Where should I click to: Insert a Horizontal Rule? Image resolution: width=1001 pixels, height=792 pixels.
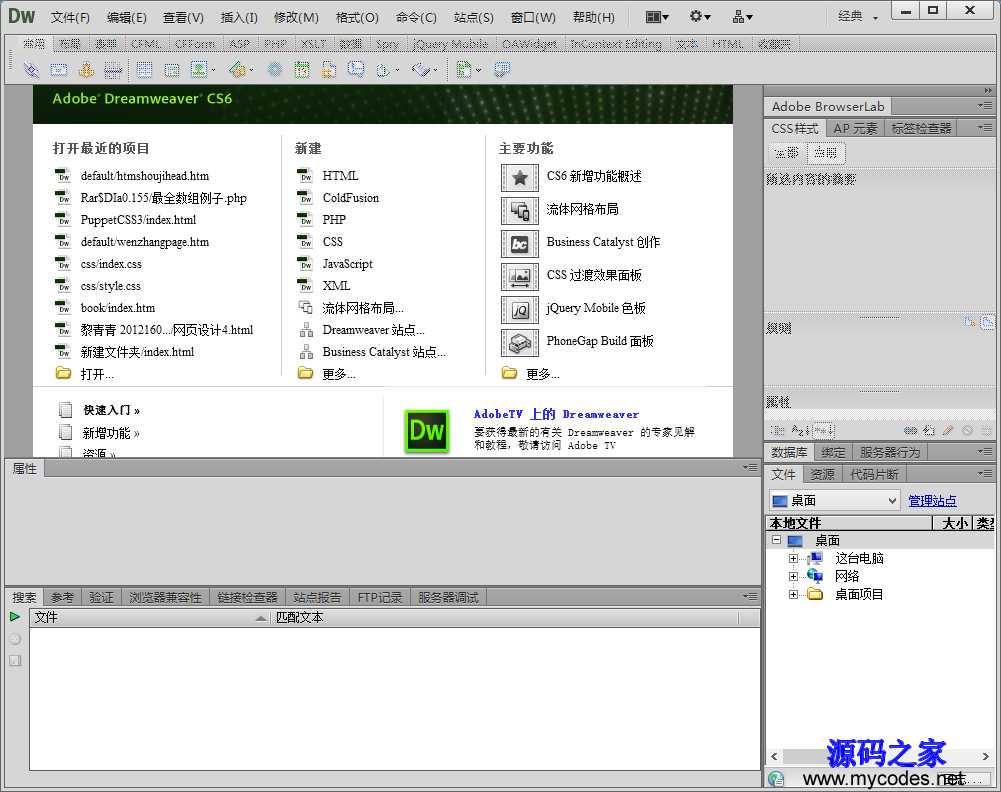113,70
